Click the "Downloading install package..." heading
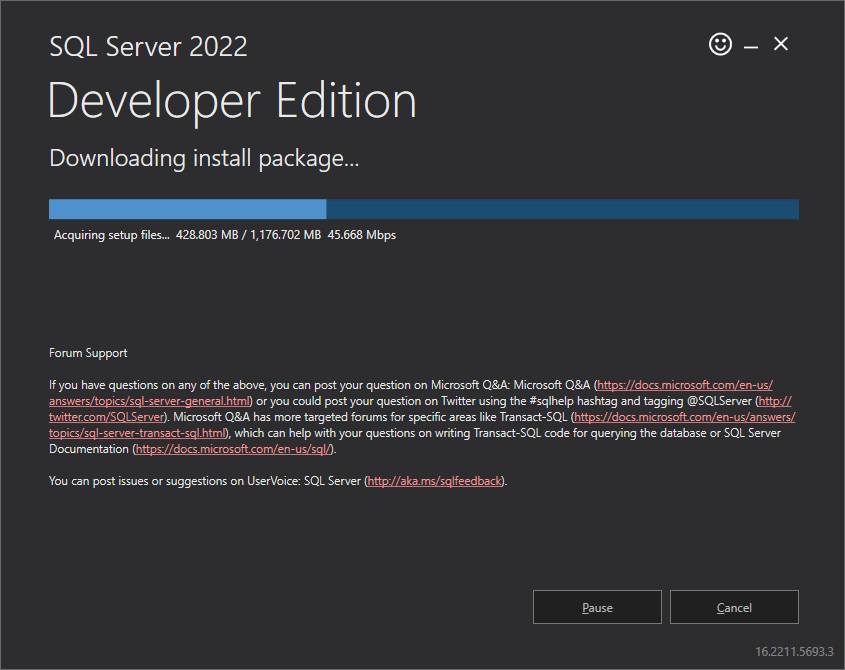The height and width of the screenshot is (670, 845). [204, 158]
